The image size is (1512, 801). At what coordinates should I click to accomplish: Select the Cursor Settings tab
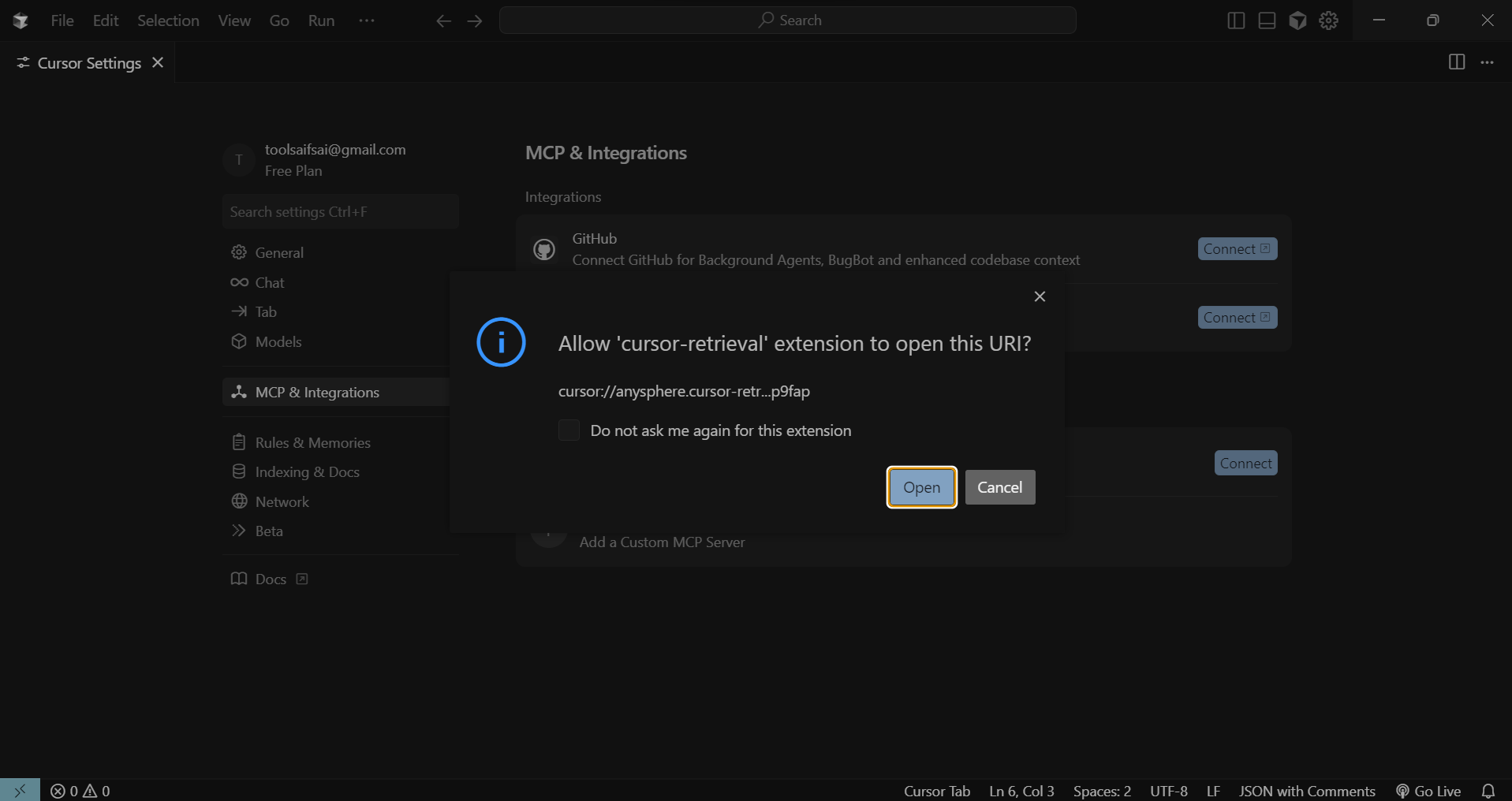click(x=87, y=62)
